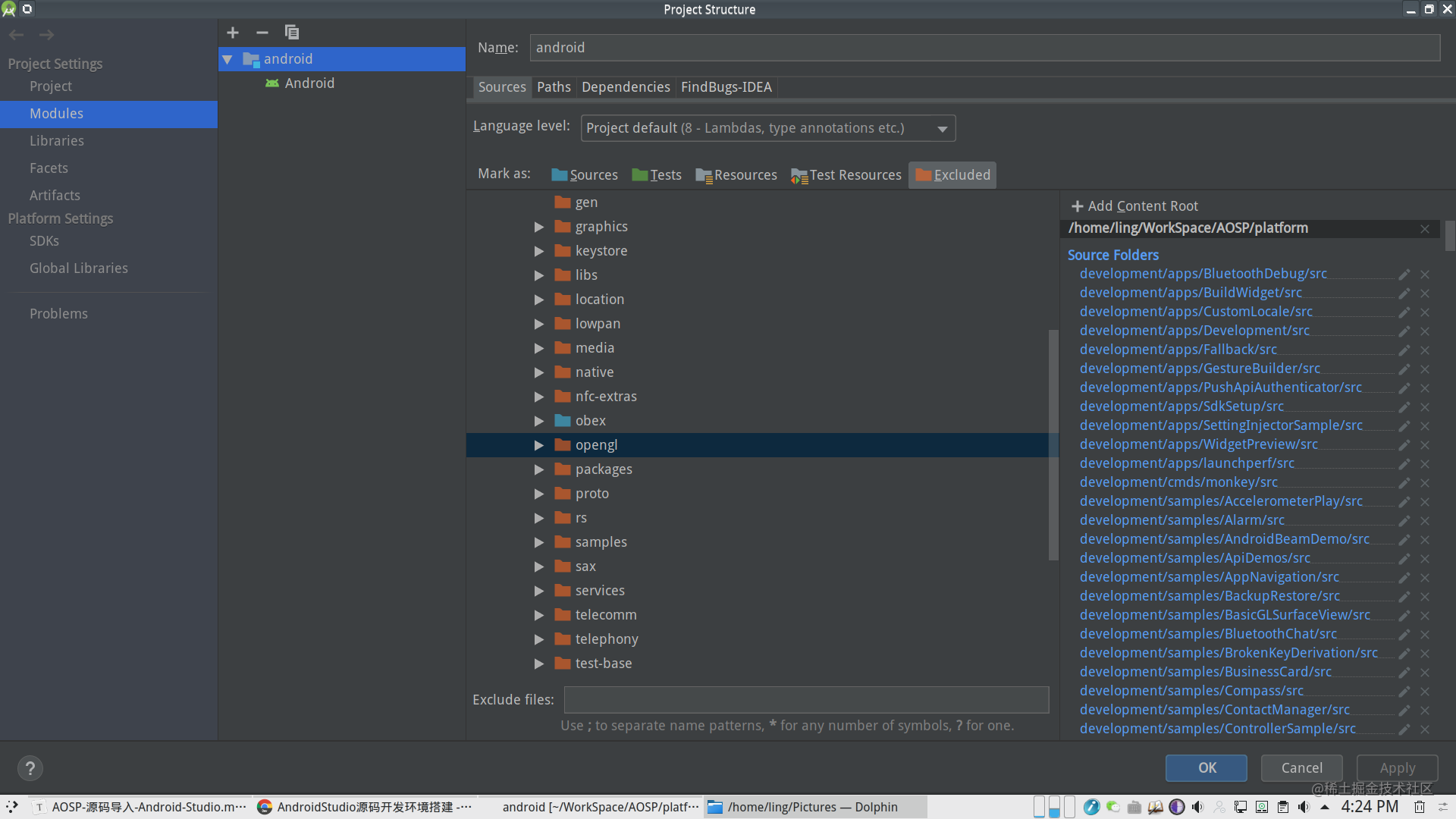1456x819 pixels.
Task: Click the OK button
Action: point(1206,767)
